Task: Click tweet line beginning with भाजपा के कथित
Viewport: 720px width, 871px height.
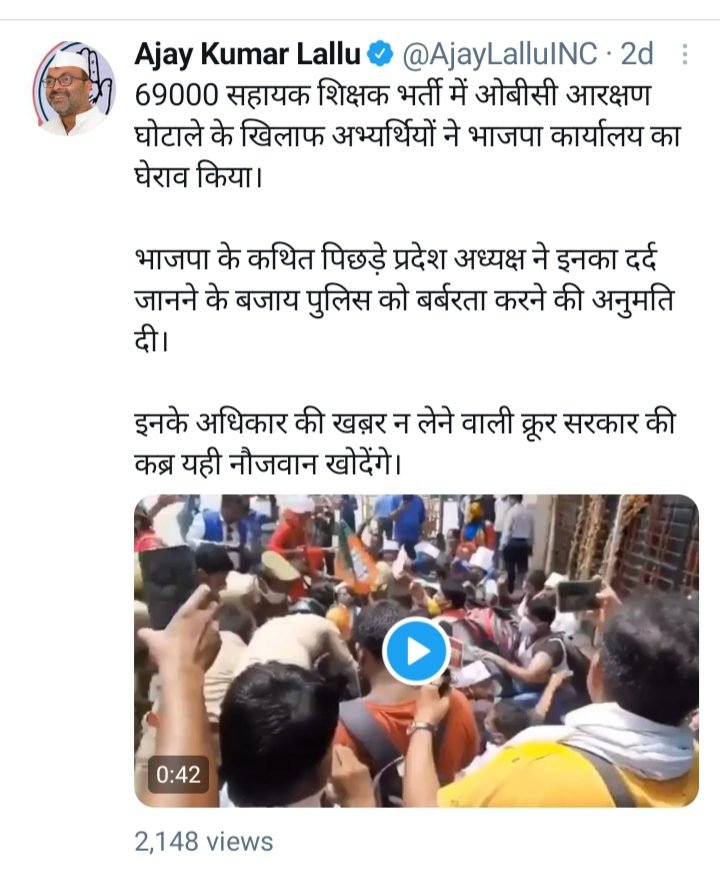Action: (396, 259)
